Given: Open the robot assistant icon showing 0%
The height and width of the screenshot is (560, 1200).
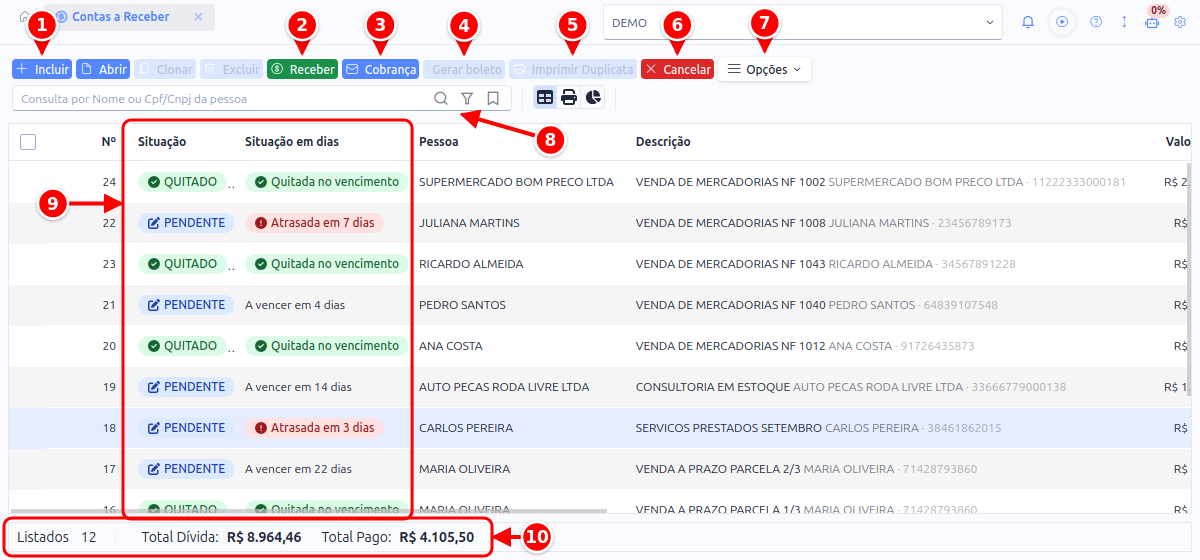Looking at the screenshot, I should [x=1152, y=22].
